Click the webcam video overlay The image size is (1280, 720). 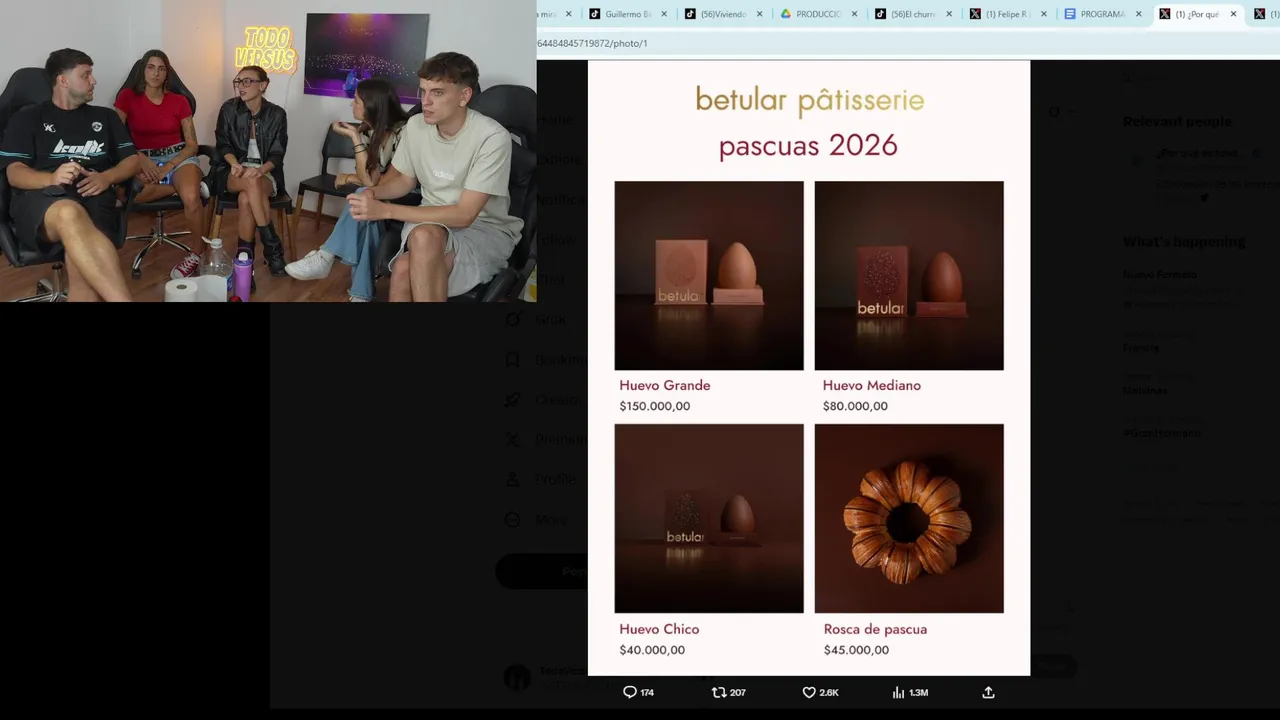click(x=268, y=151)
